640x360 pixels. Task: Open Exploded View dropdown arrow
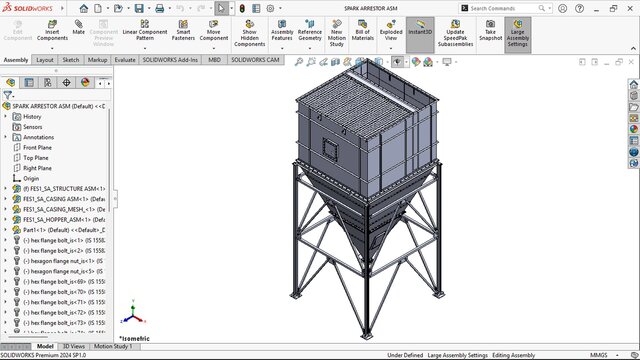tap(391, 48)
